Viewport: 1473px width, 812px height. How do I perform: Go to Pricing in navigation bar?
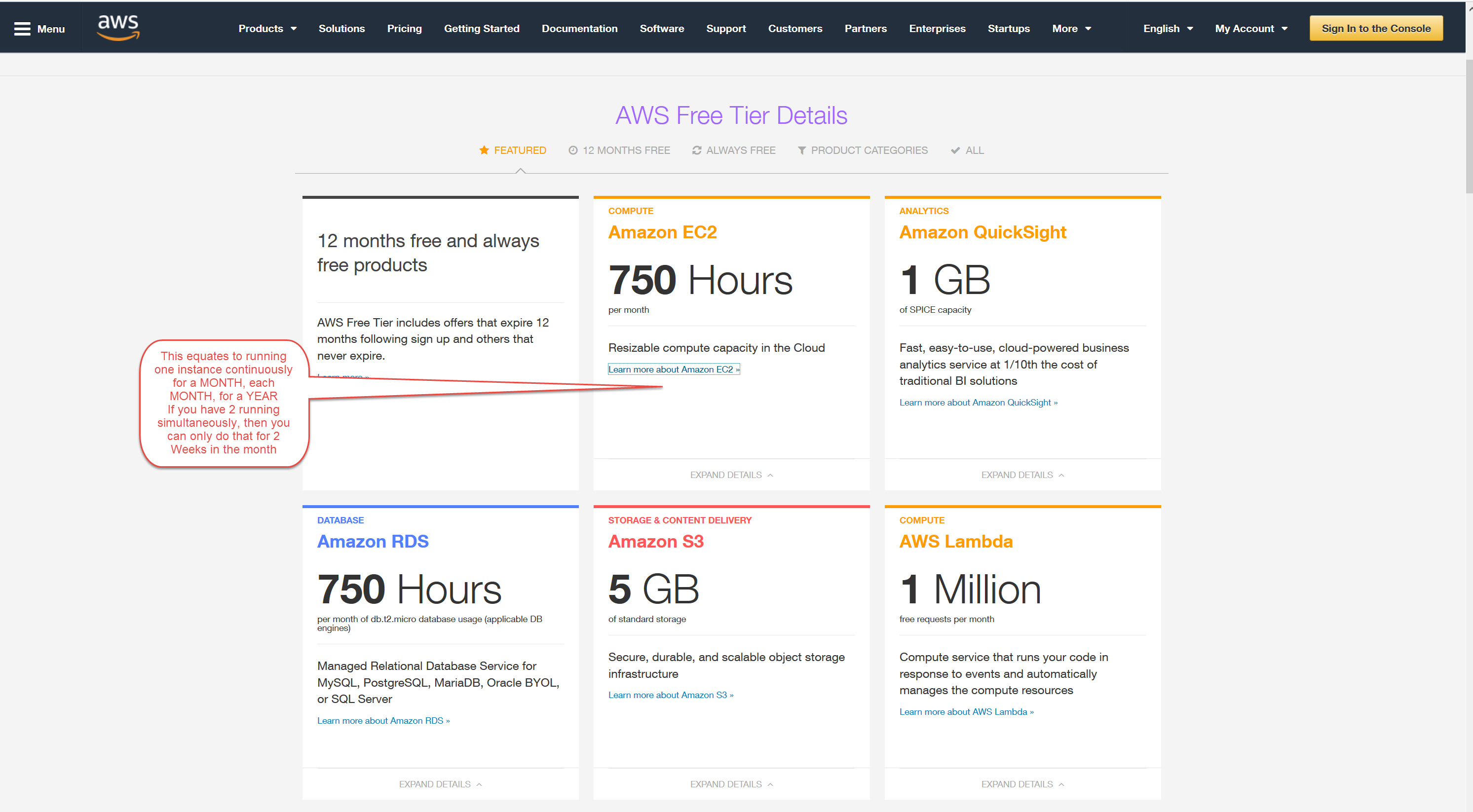(x=404, y=29)
